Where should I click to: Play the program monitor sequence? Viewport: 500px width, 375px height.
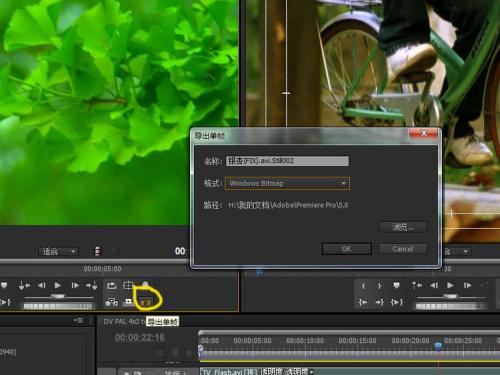tap(450, 285)
